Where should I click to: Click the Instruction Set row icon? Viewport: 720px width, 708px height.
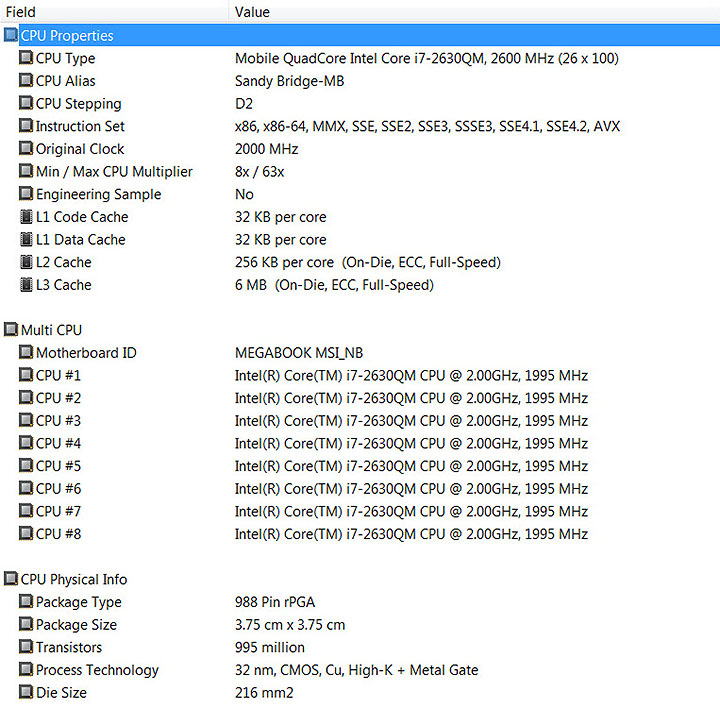(26, 126)
